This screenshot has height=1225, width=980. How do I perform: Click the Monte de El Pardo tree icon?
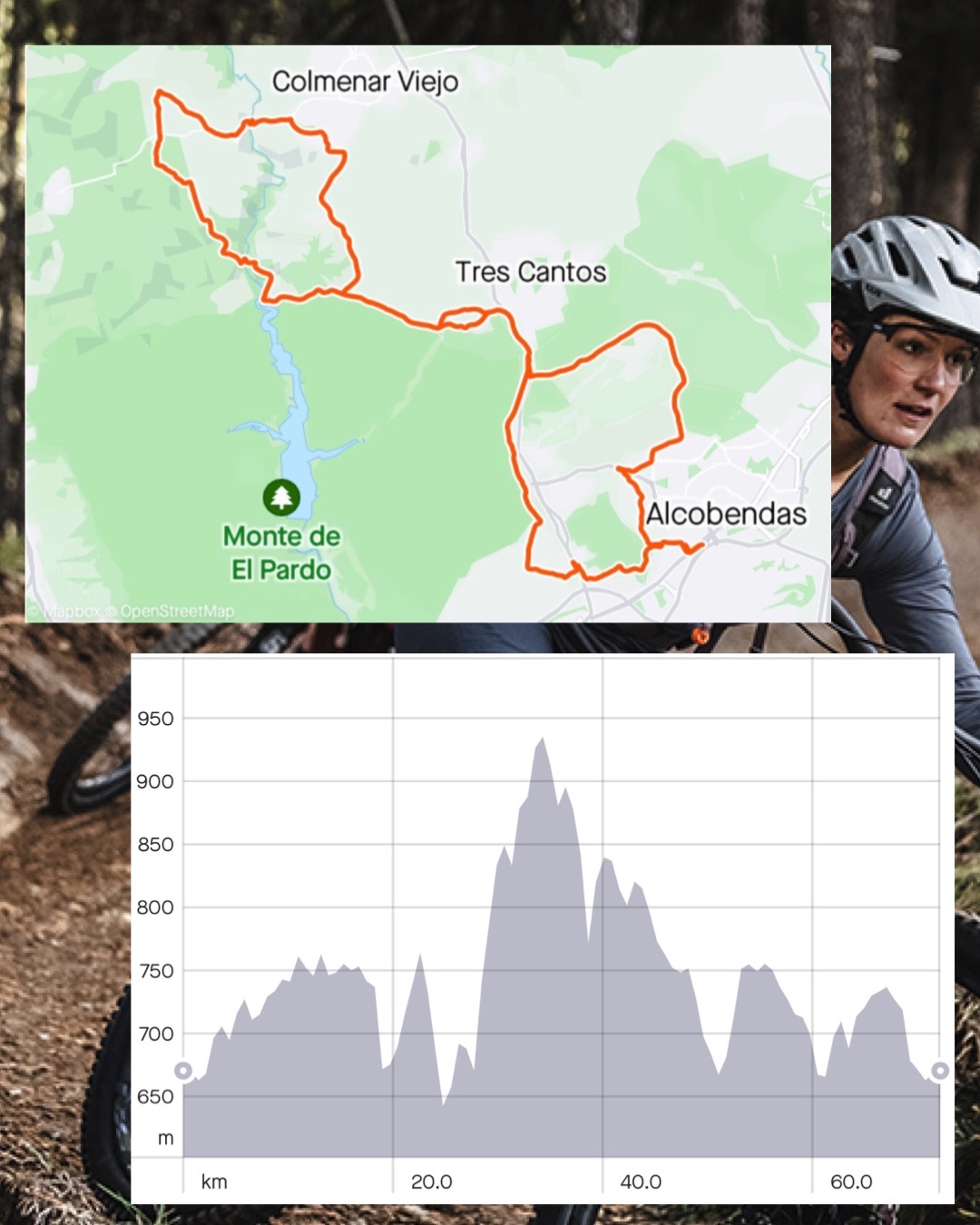pos(281,497)
